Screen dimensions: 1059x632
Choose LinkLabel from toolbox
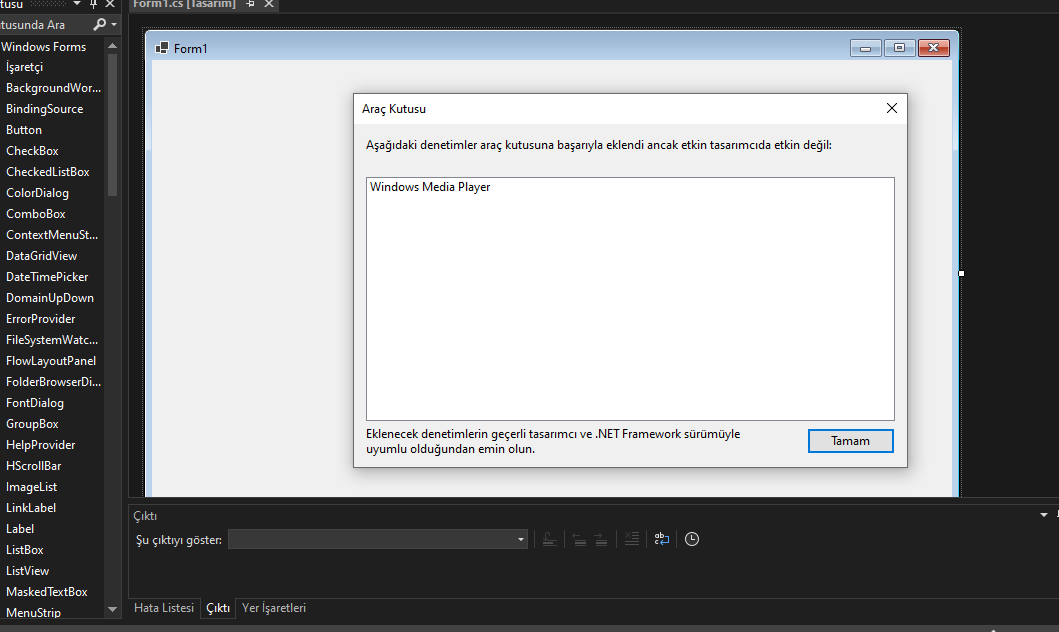tap(30, 507)
